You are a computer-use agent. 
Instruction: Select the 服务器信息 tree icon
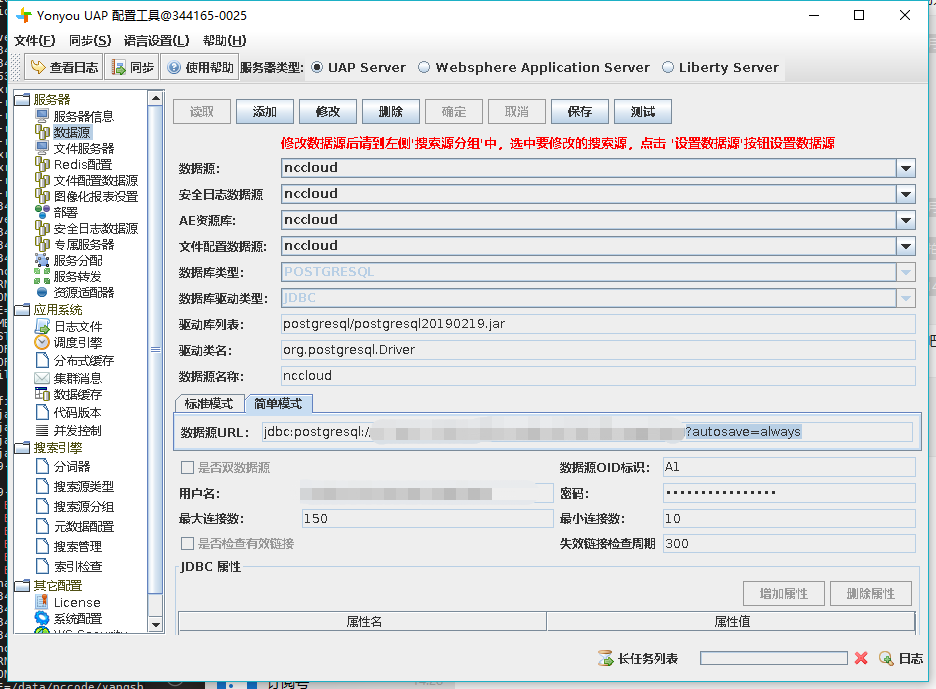click(x=42, y=116)
